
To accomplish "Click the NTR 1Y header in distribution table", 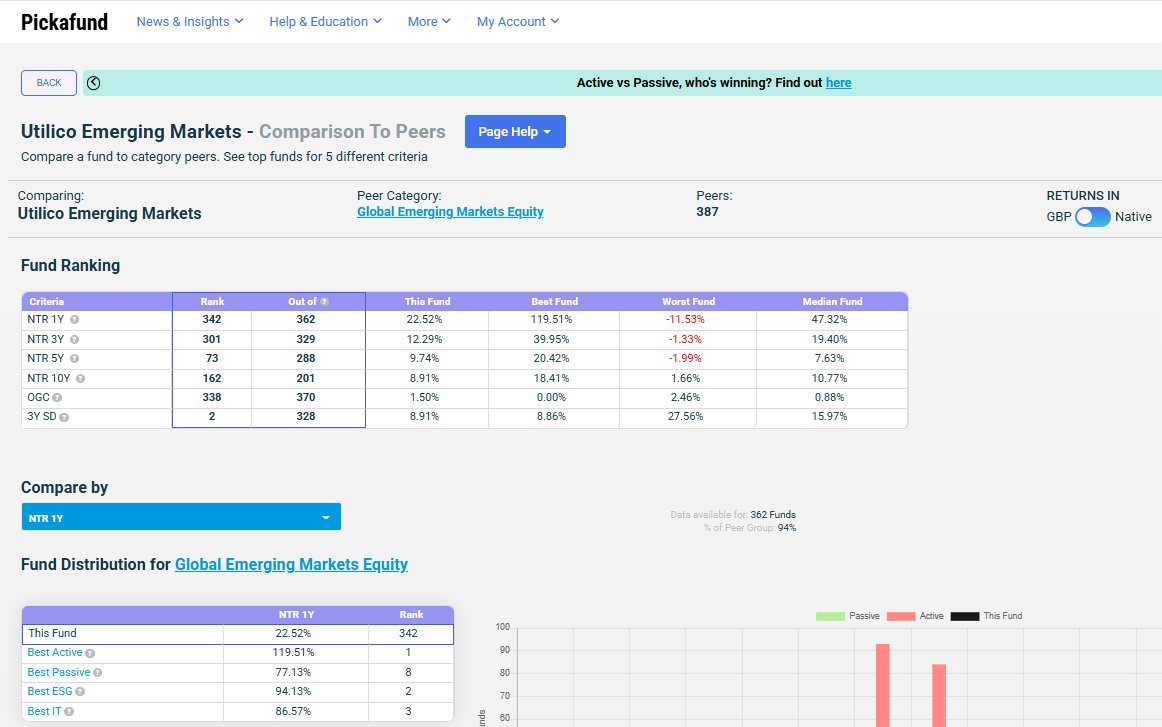I will pos(296,615).
